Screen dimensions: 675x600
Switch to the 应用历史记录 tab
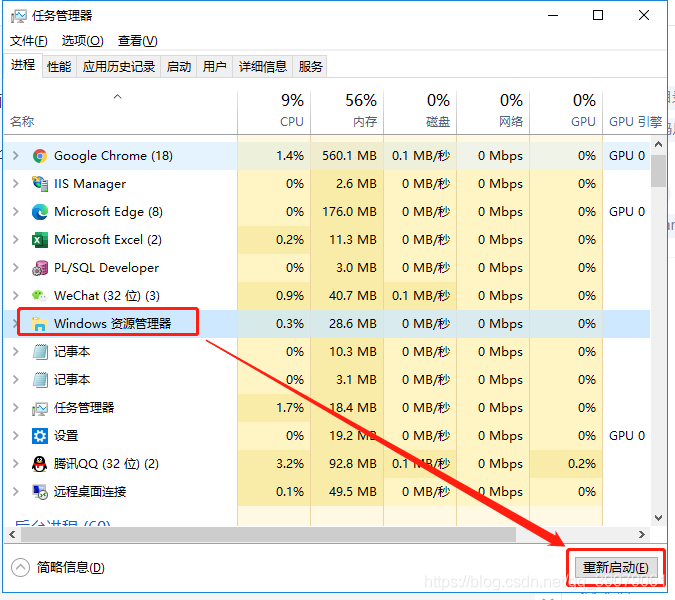119,67
